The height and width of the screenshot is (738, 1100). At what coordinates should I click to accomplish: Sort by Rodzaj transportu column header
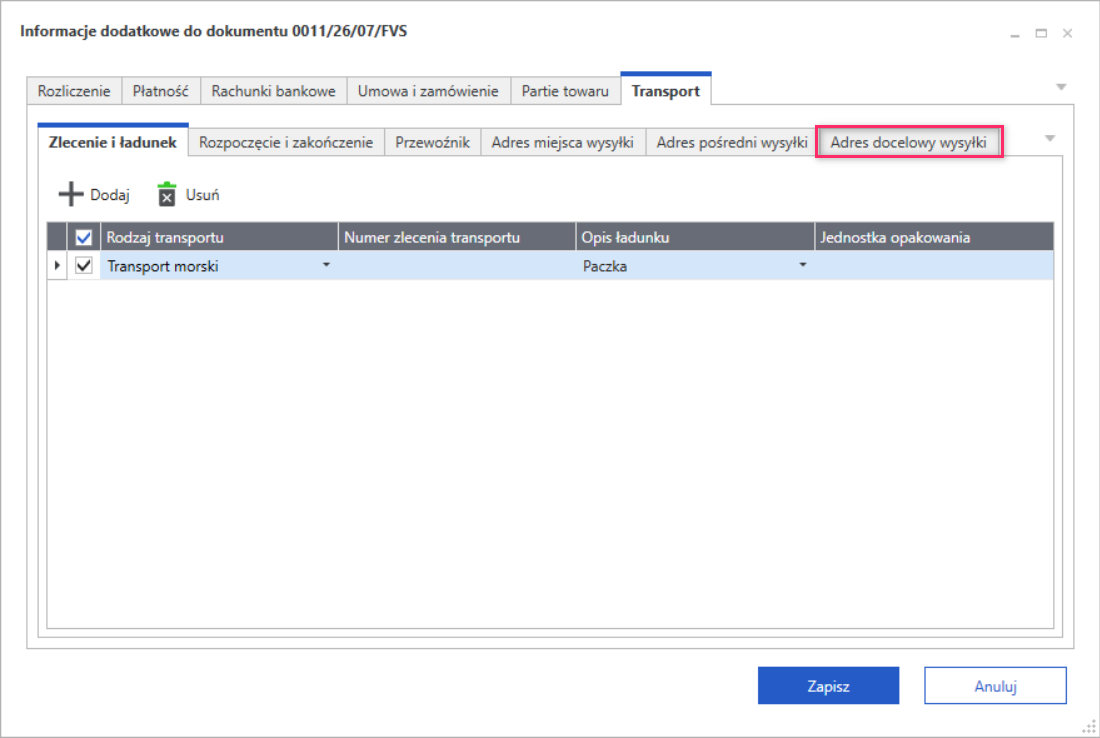tap(220, 237)
